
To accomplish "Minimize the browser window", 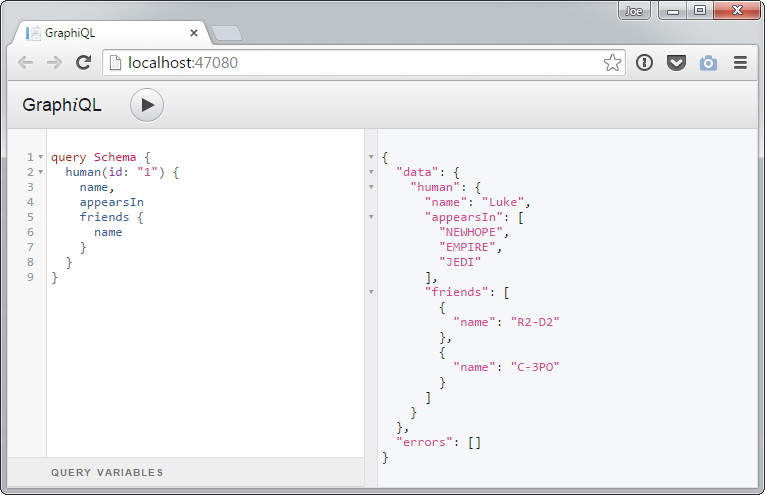I will pos(673,11).
